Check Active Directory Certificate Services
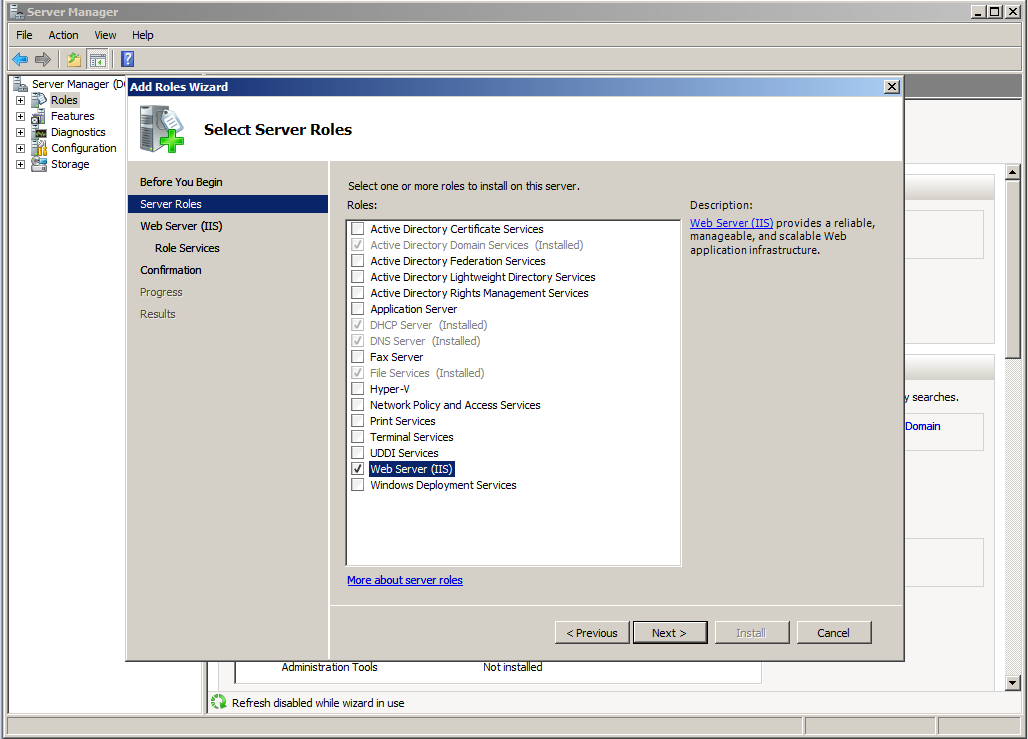 [x=357, y=229]
